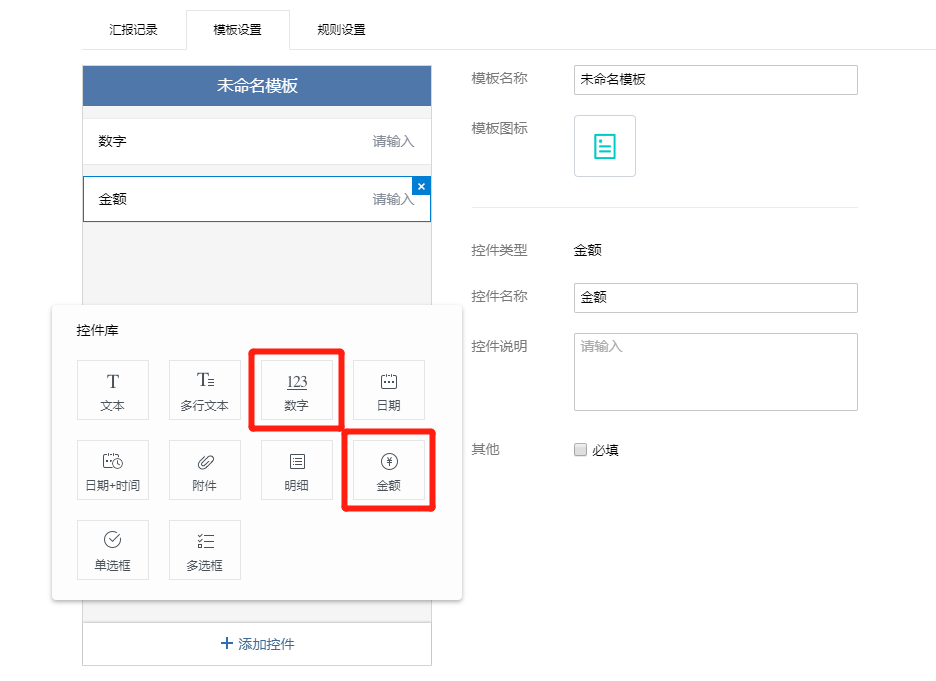Edit the 控件名称 input field
The width and height of the screenshot is (936, 681).
[716, 298]
